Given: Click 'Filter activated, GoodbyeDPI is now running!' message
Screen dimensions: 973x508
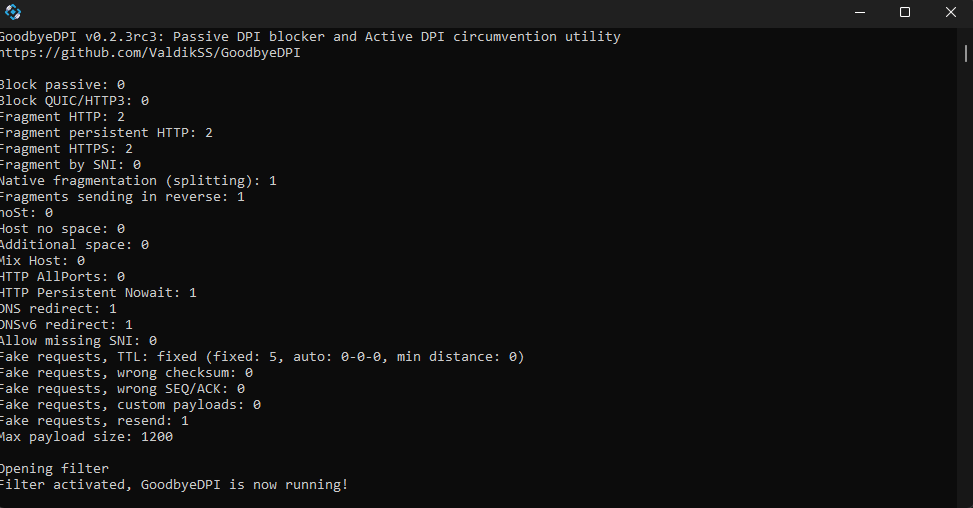Looking at the screenshot, I should (x=174, y=485).
